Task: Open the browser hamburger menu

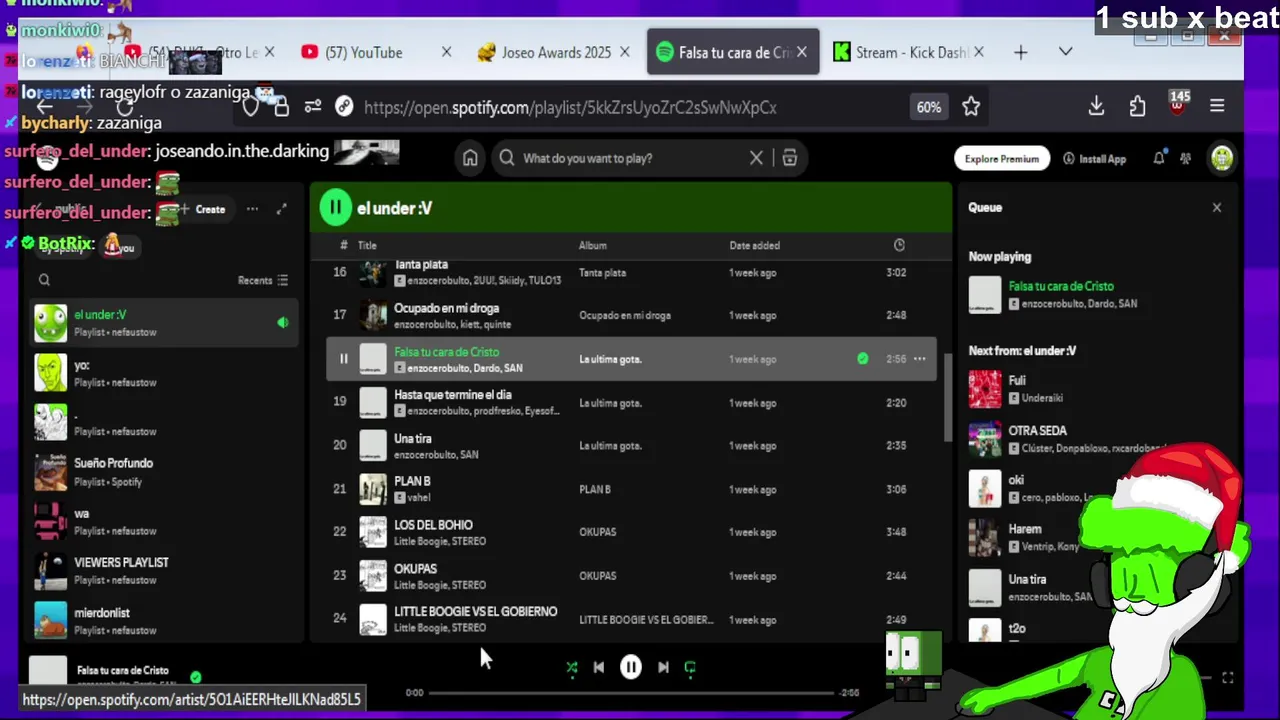Action: coord(1217,107)
